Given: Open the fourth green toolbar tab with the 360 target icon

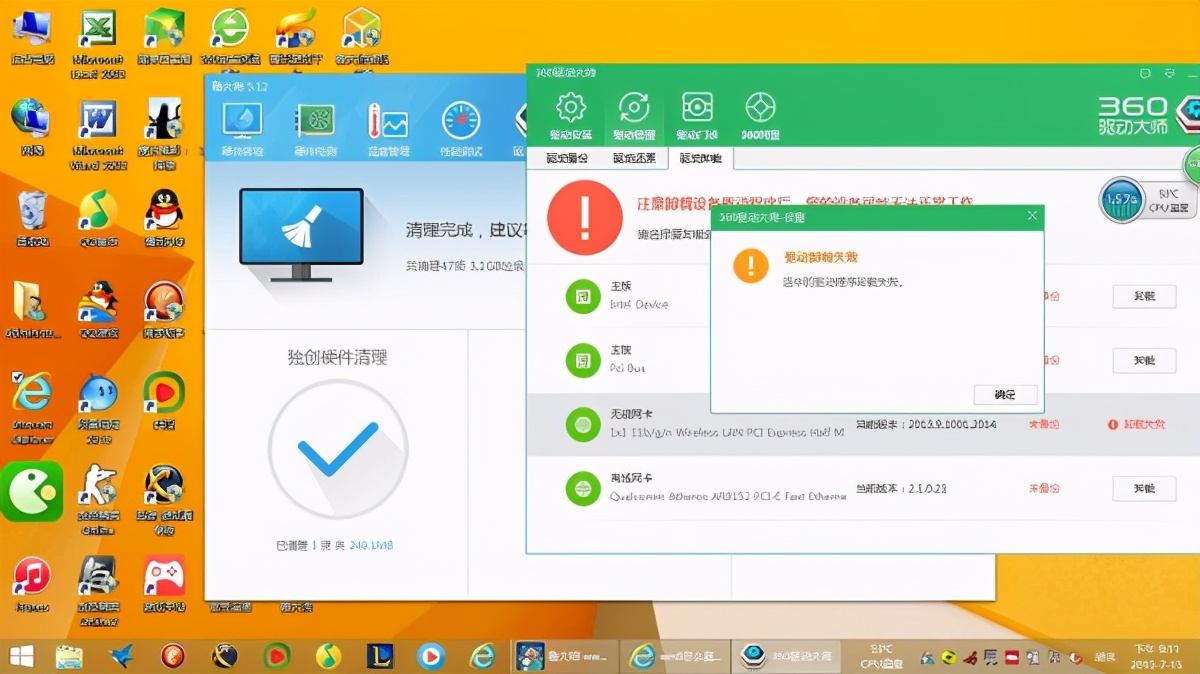Looking at the screenshot, I should pos(761,116).
